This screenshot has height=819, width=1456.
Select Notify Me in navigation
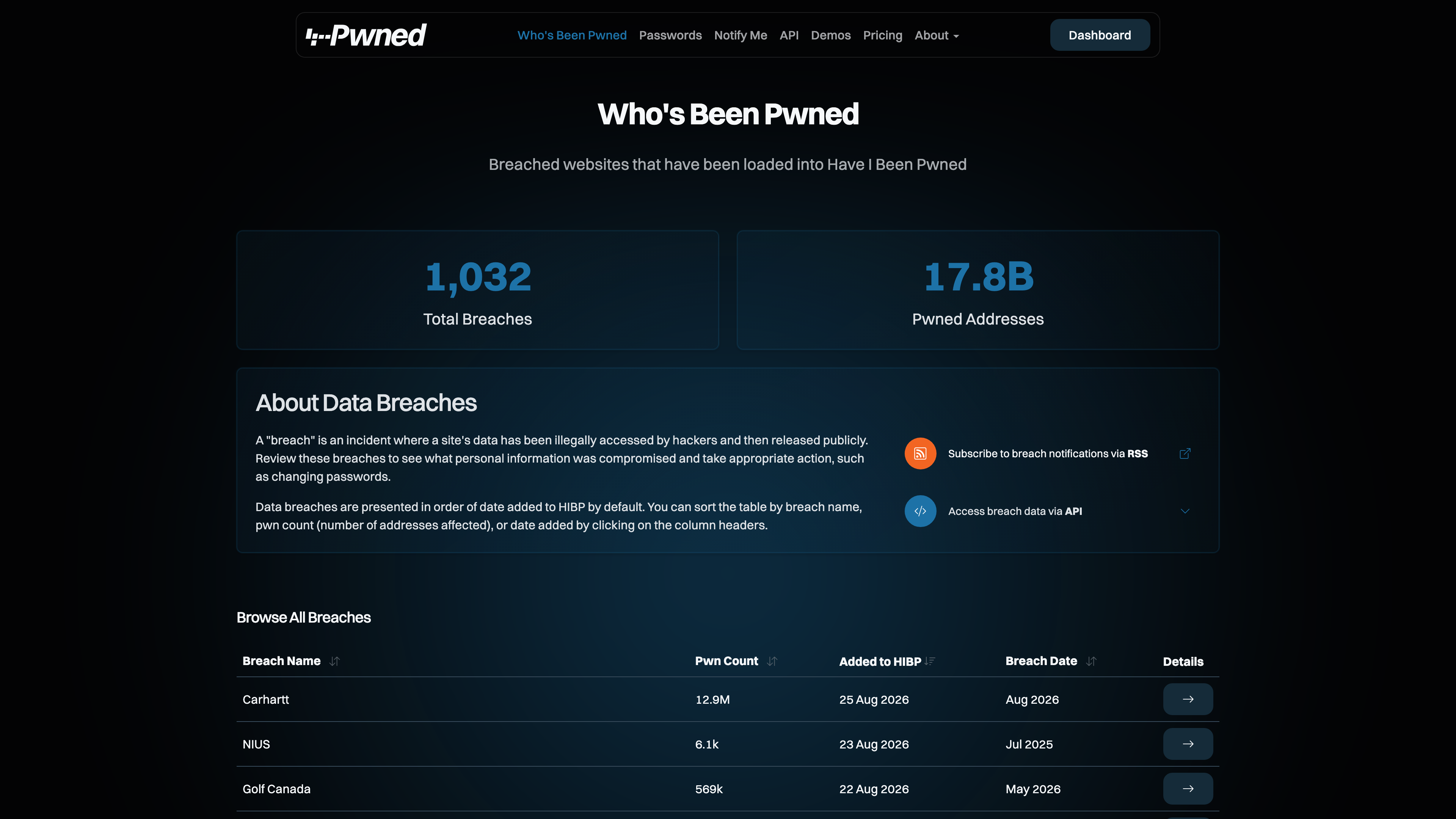click(741, 35)
